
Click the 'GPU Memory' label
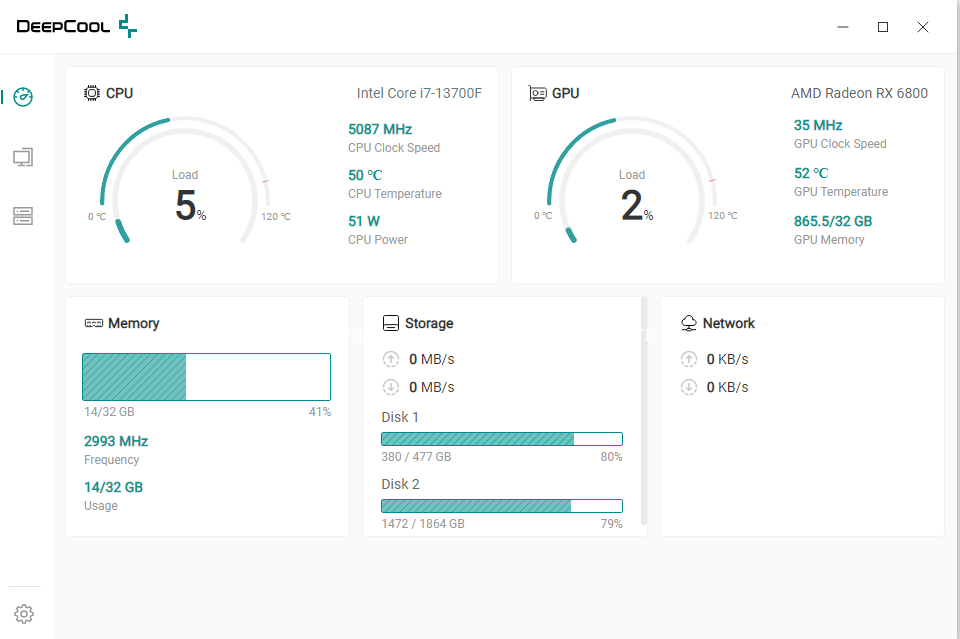coord(829,240)
